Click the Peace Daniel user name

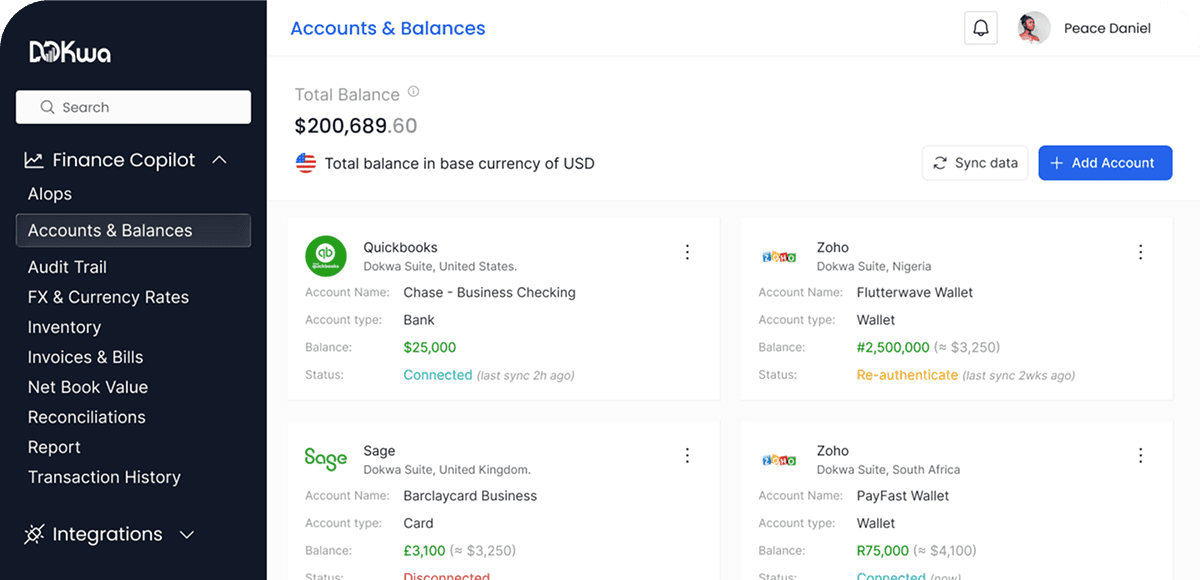coord(1107,28)
